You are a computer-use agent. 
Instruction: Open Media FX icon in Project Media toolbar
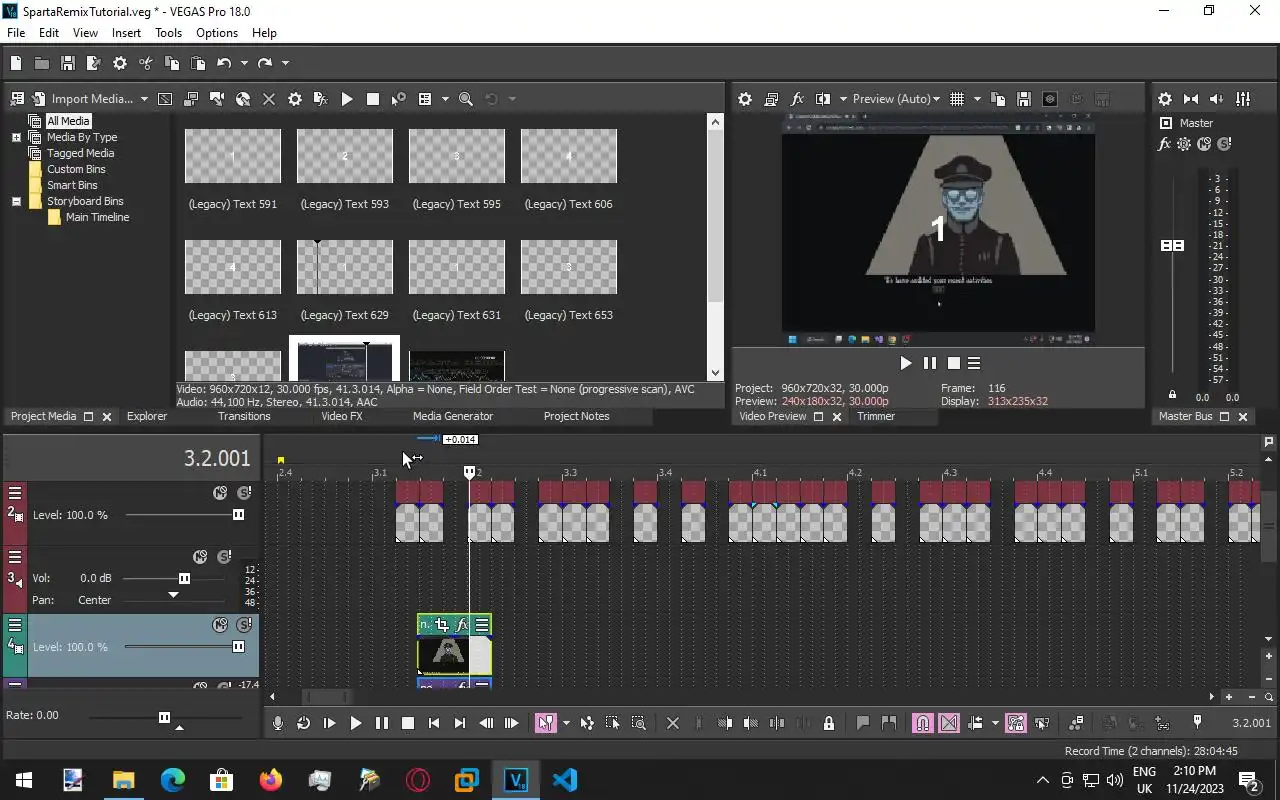[x=321, y=99]
